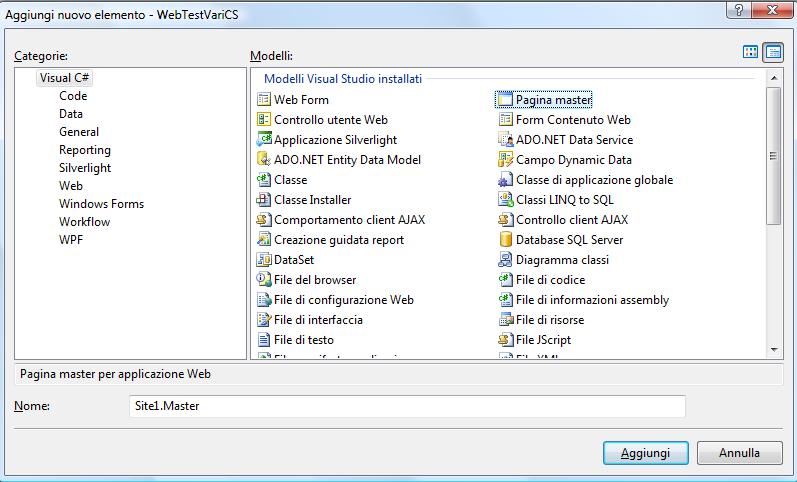This screenshot has height=482, width=797.
Task: Click the Modelli Visual Studio installati header
Action: pyautogui.click(x=343, y=79)
